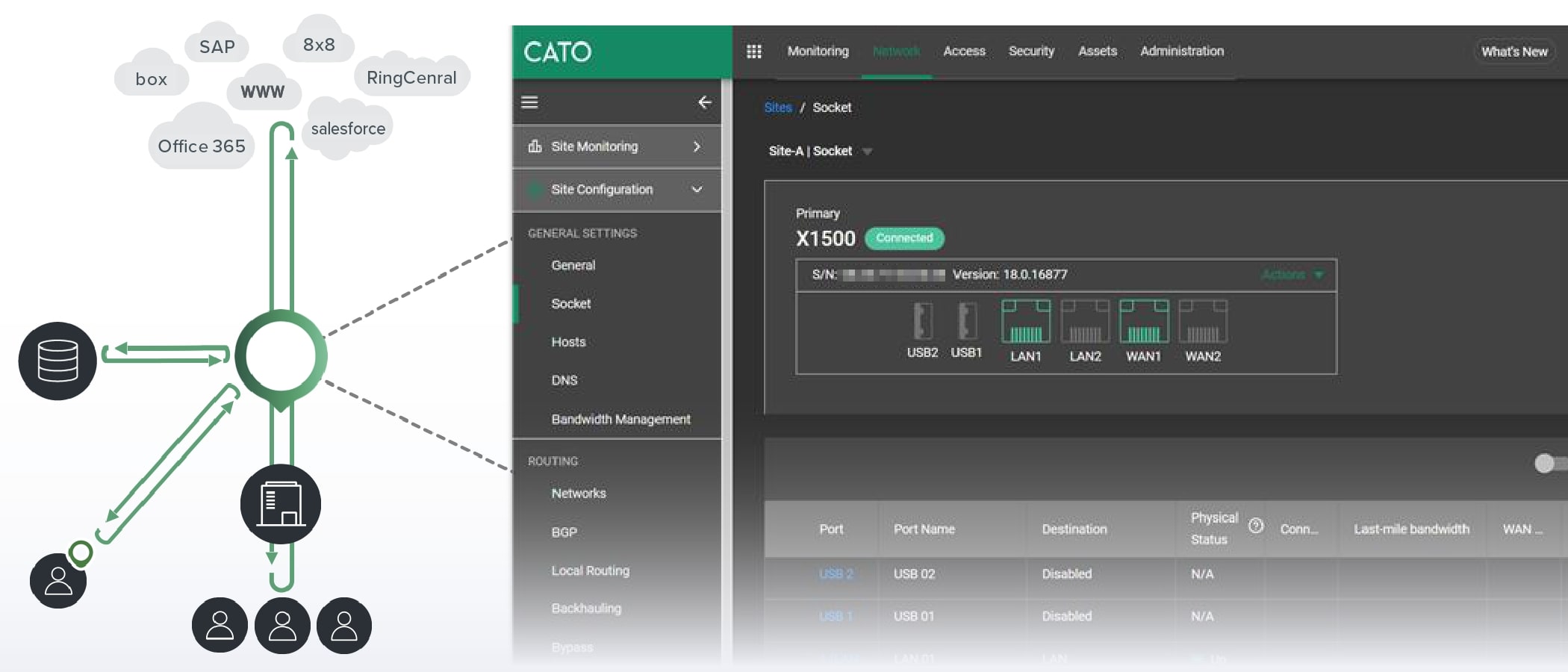Screen dimensions: 1568x672
Task: Select DNS in sidebar
Action: pyautogui.click(x=564, y=380)
